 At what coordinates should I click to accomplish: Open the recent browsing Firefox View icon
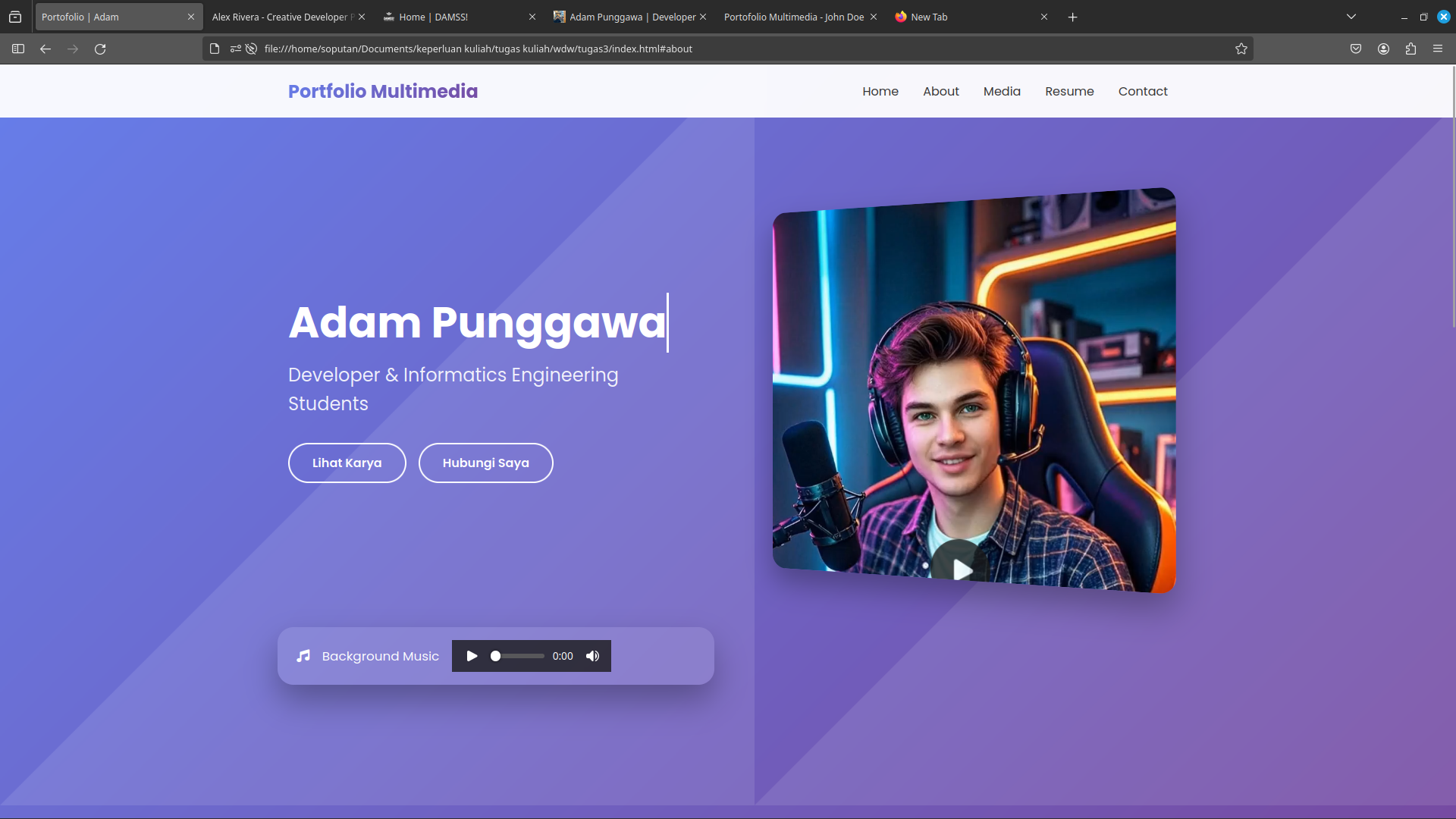15,17
